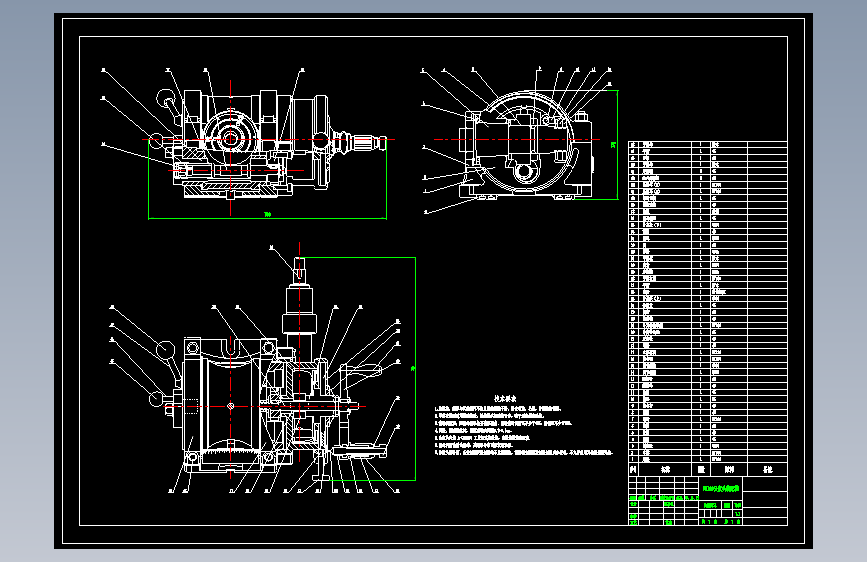This screenshot has height=562, width=867.
Task: Select the splined shaft end in top-left view
Action: point(369,143)
